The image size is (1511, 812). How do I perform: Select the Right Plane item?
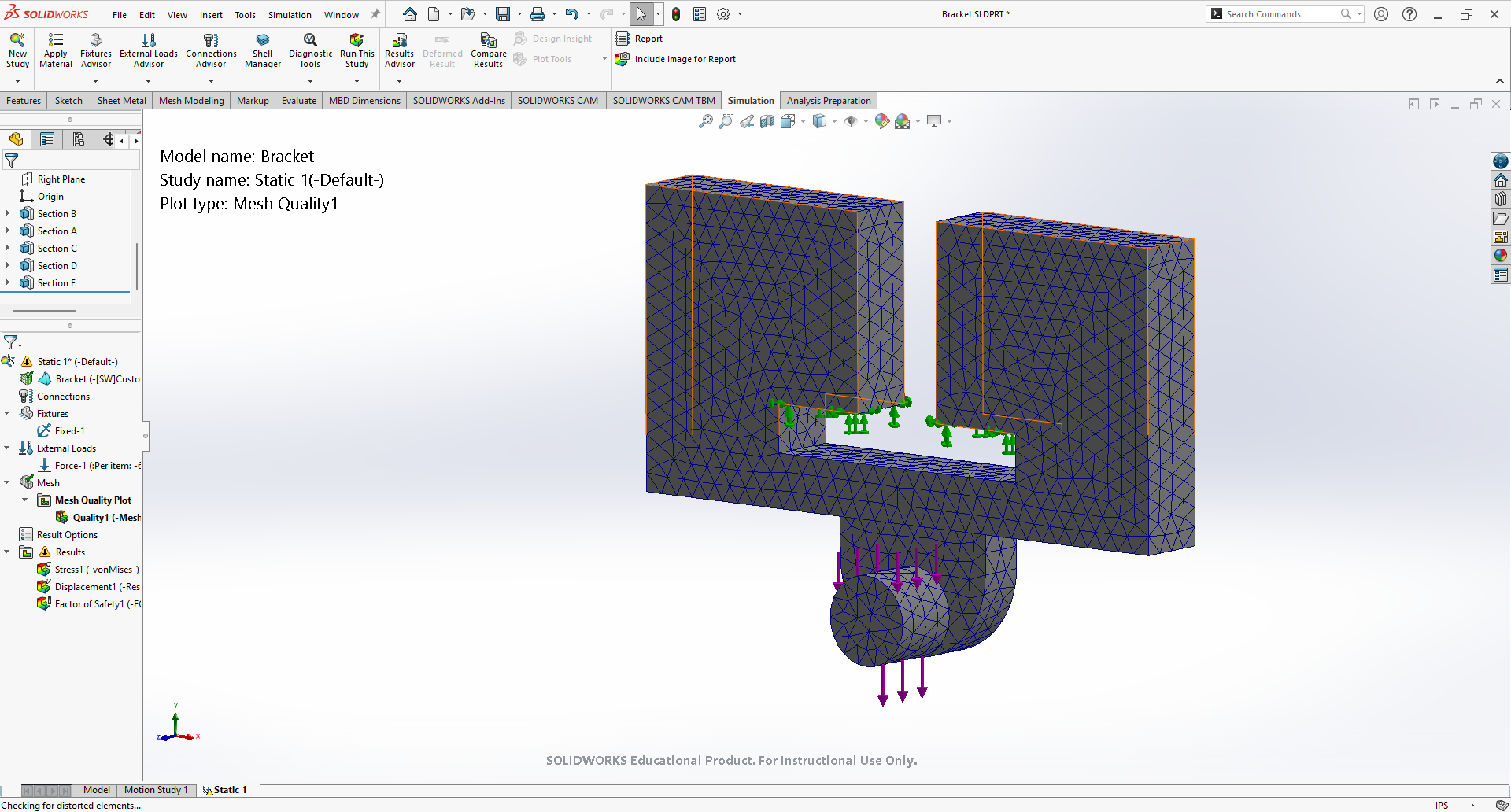[53, 179]
